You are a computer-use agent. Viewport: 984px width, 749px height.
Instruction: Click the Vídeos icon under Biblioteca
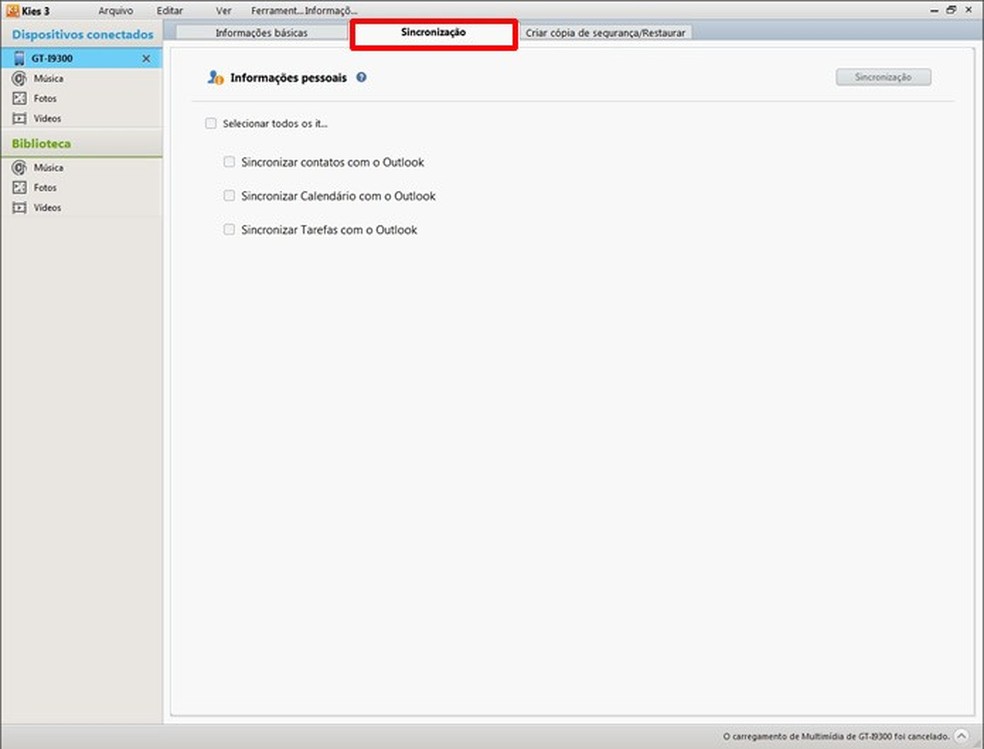click(19, 208)
